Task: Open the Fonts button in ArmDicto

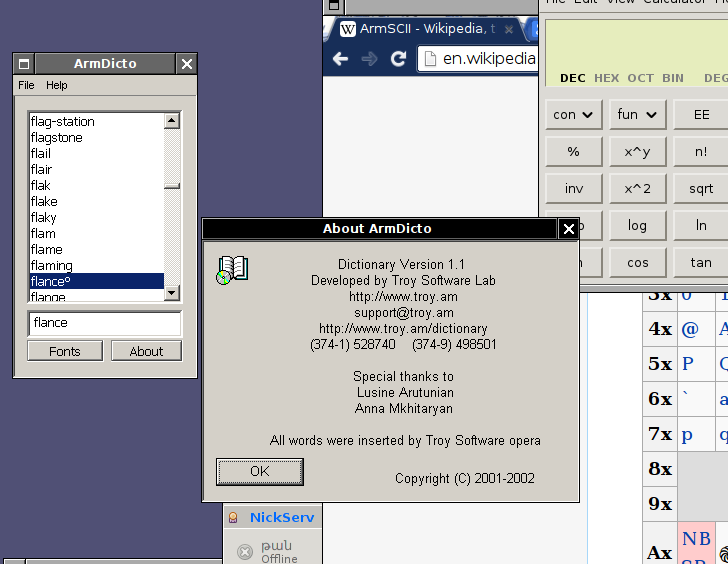Action: (x=65, y=351)
